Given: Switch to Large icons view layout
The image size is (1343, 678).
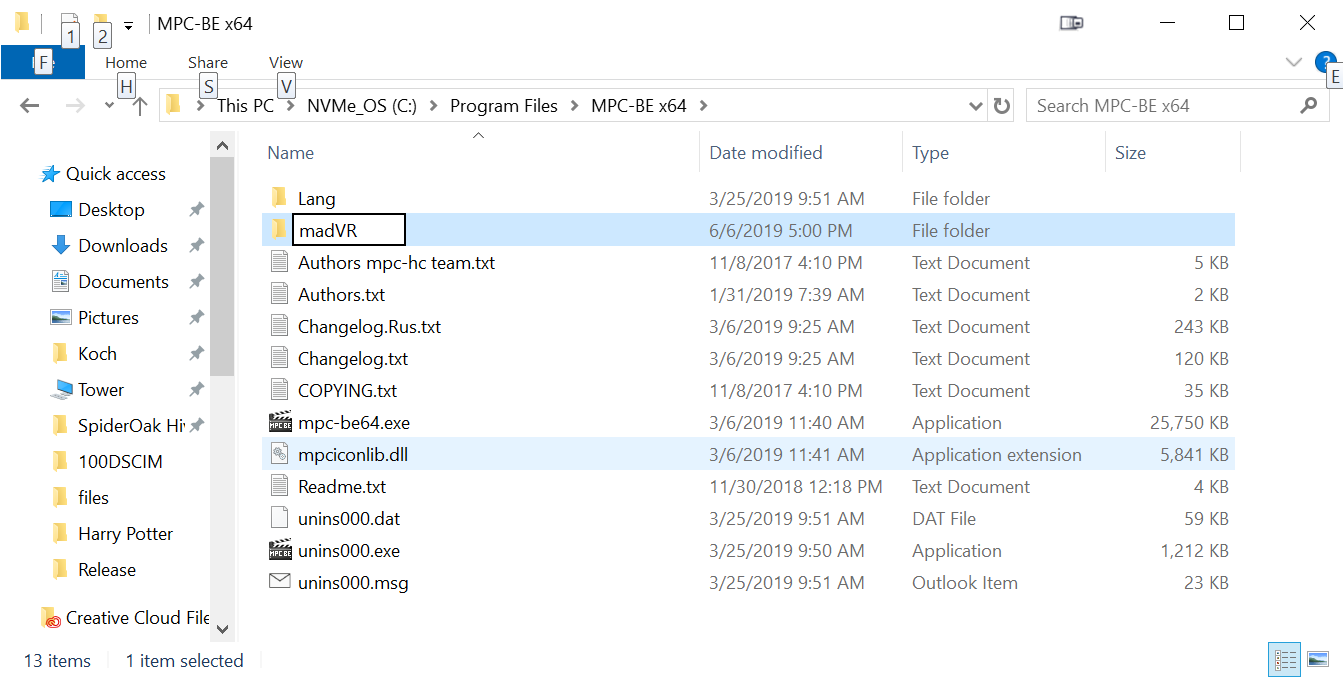Looking at the screenshot, I should pos(1318,659).
